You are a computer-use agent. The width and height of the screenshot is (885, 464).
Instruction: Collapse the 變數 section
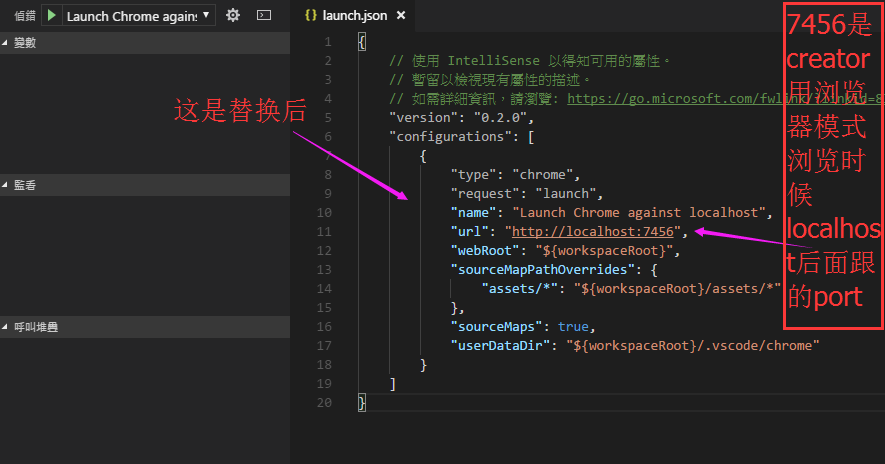pyautogui.click(x=24, y=42)
